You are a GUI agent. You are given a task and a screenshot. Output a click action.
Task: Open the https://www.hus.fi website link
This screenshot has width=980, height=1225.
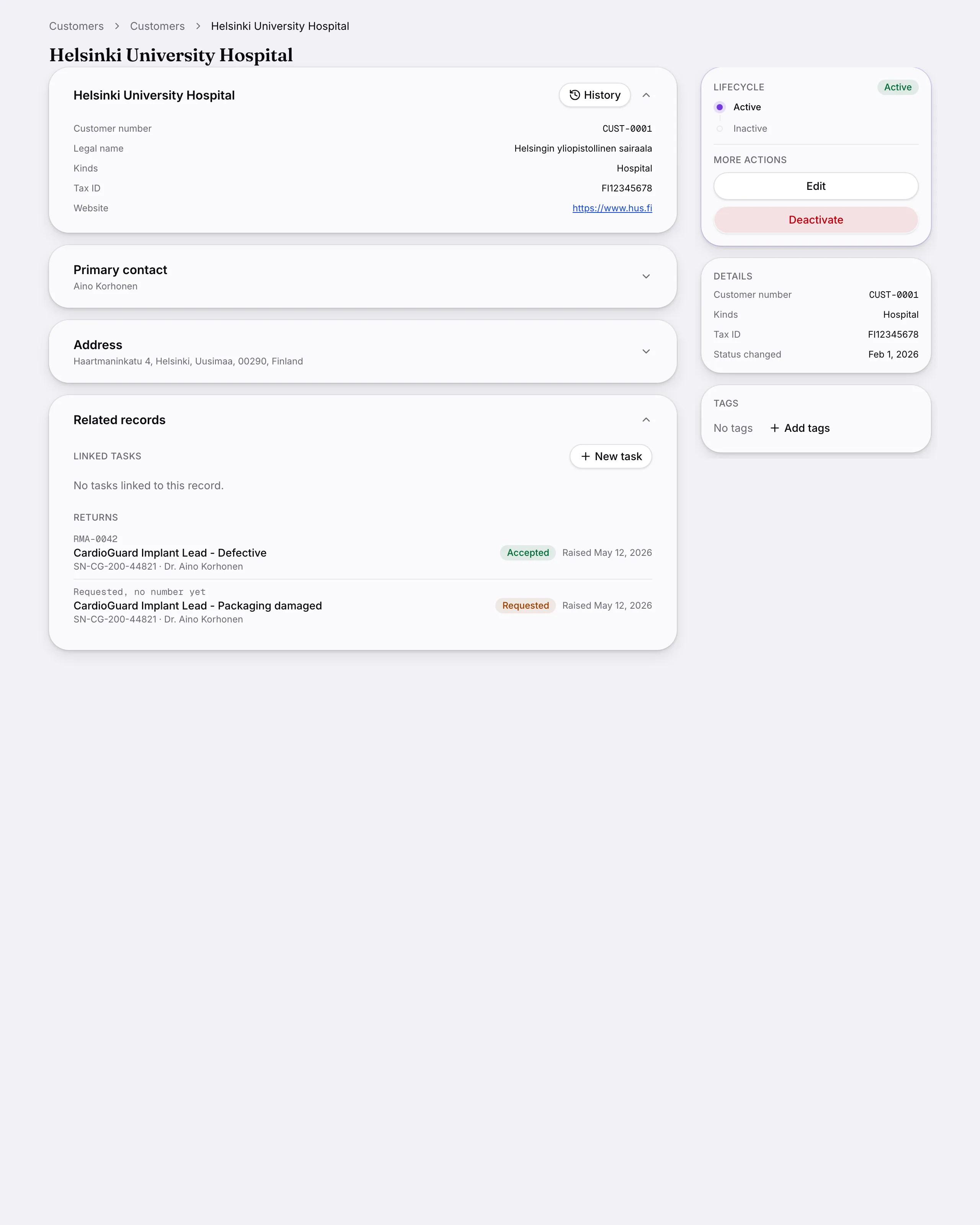[x=612, y=208]
